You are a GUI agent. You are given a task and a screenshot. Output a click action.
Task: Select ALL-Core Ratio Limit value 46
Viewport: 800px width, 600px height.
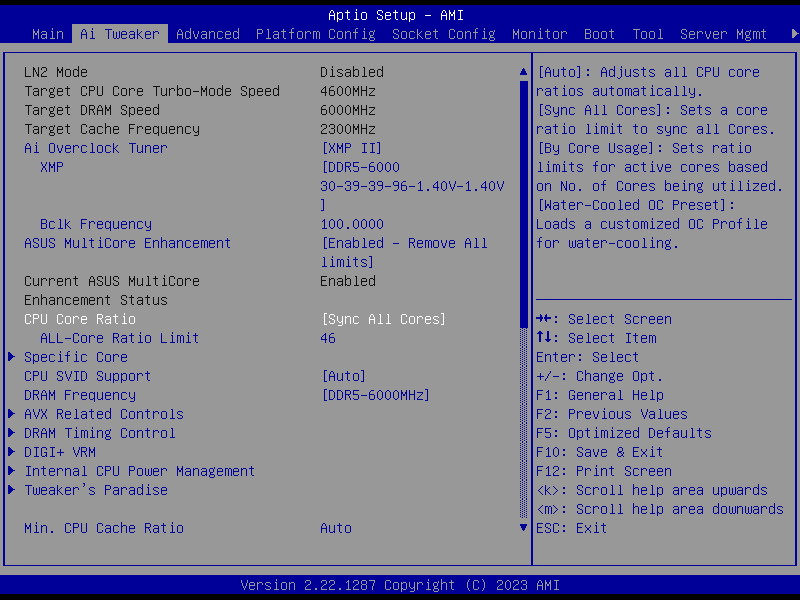328,338
